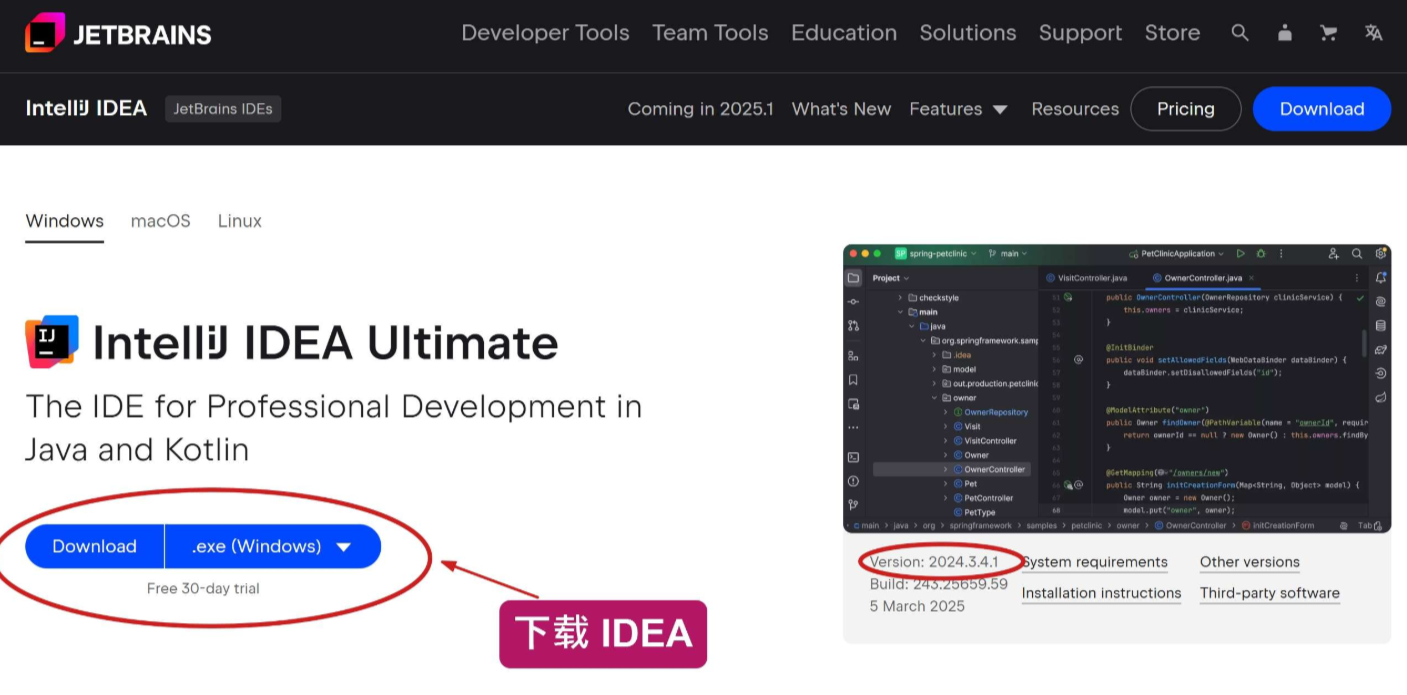
Task: Open the Third-party software link
Action: point(1270,593)
